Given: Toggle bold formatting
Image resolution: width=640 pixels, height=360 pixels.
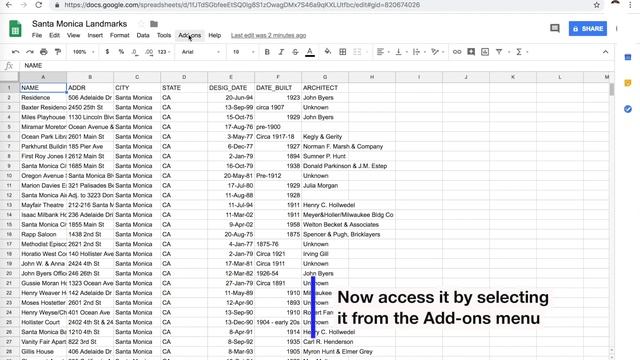Looking at the screenshot, I should tap(267, 52).
